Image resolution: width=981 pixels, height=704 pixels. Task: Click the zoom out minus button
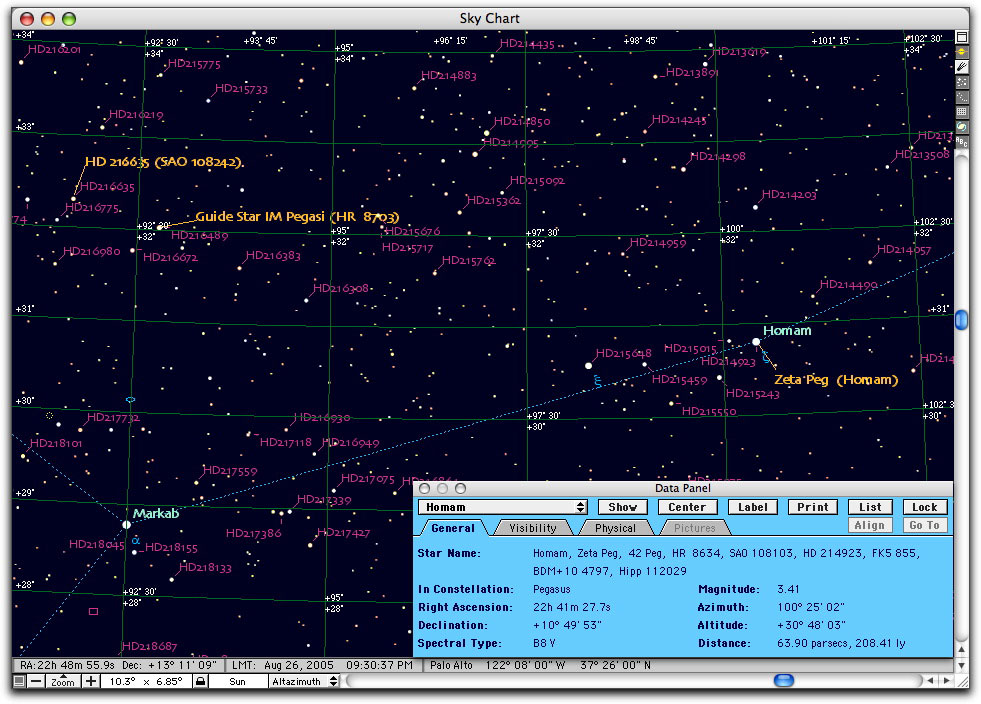click(x=37, y=681)
